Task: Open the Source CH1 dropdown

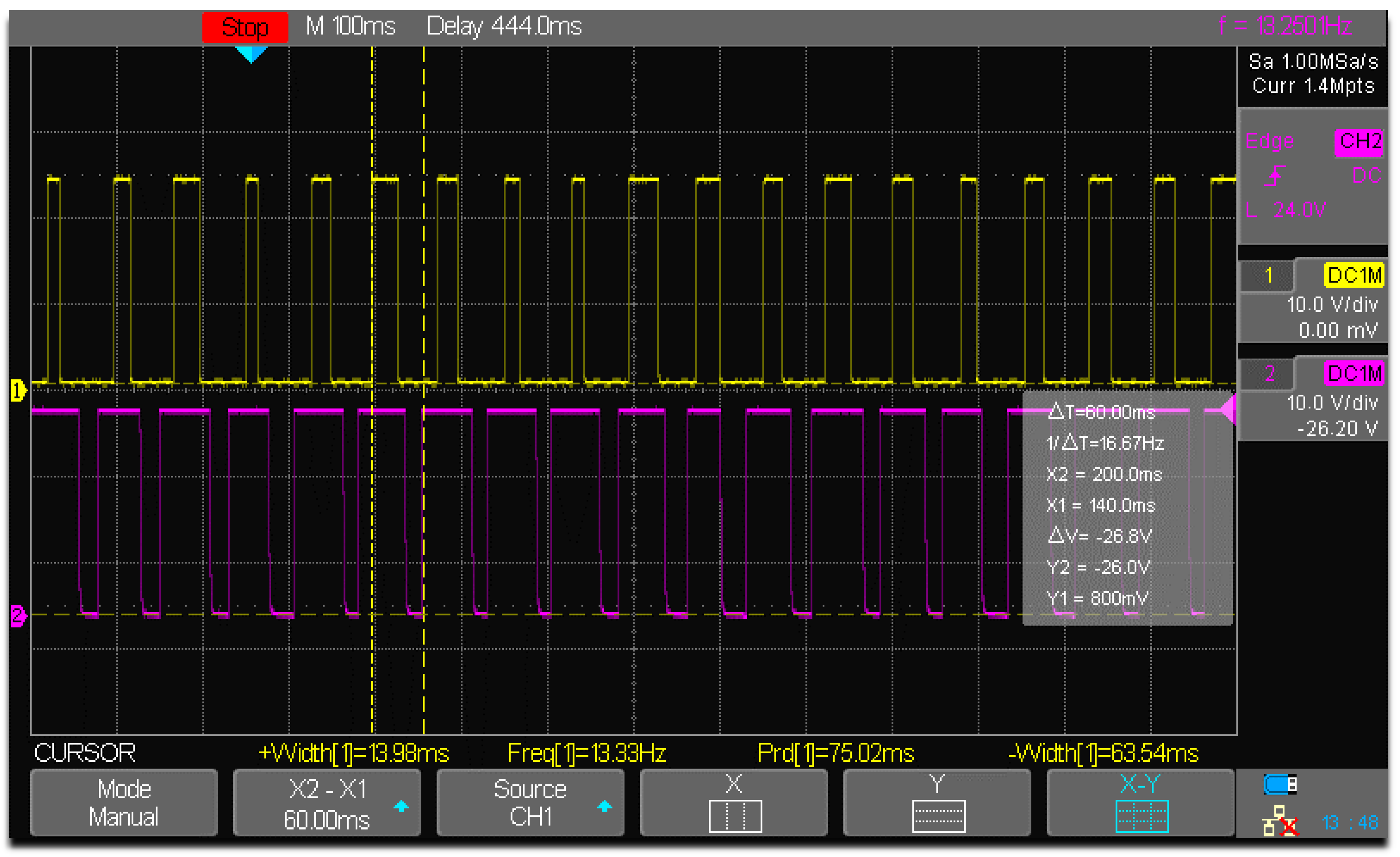Action: [530, 803]
